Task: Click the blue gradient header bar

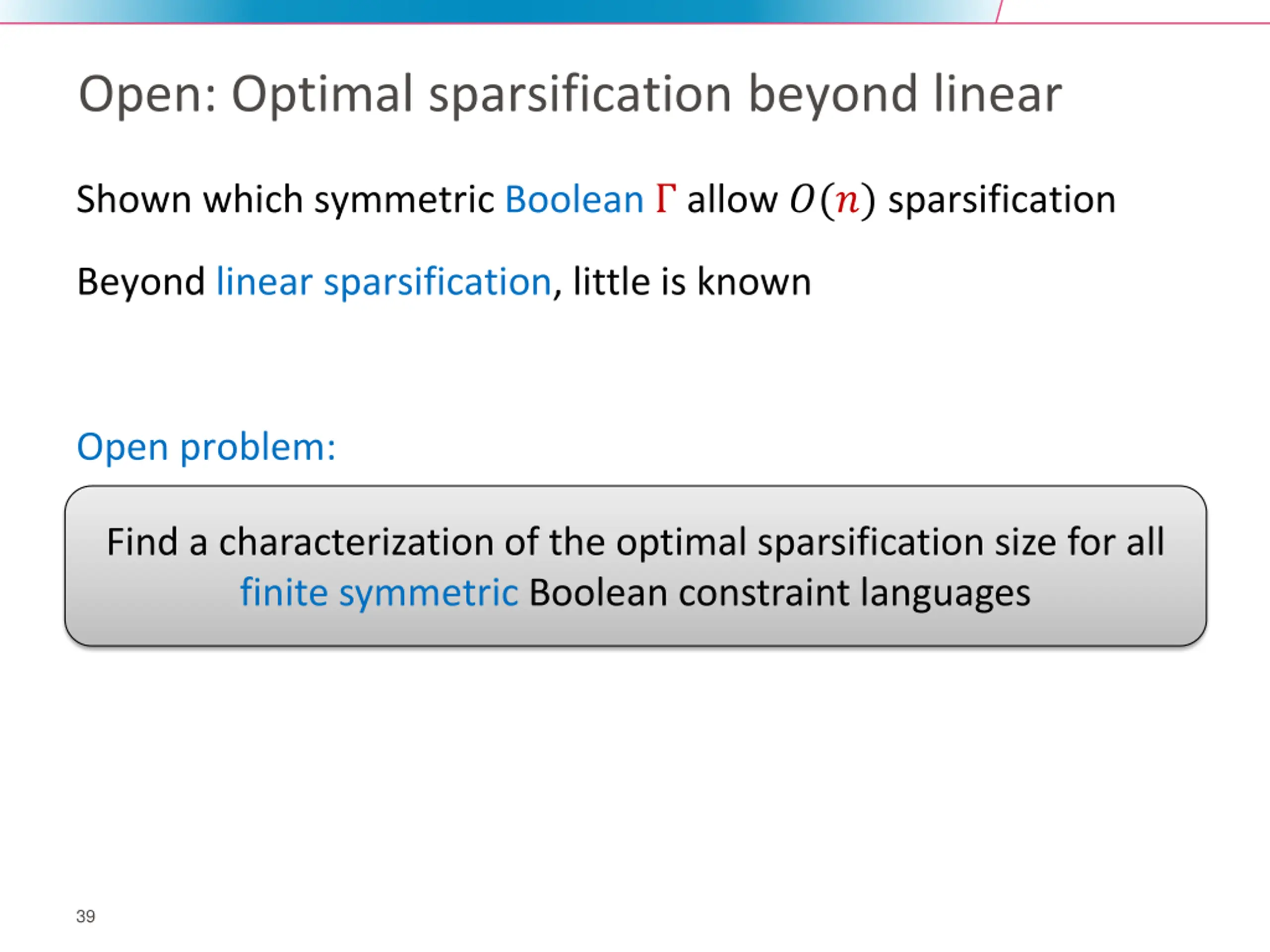Action: coord(499,11)
